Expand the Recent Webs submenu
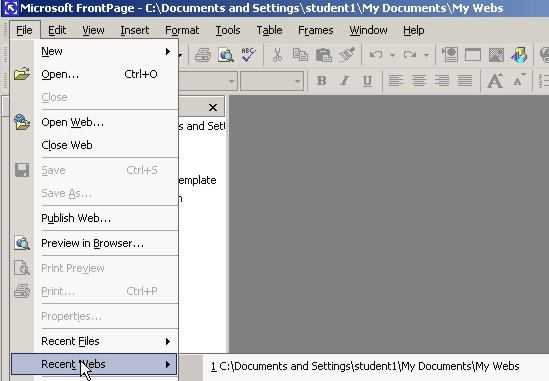The image size is (549, 381). [x=94, y=364]
